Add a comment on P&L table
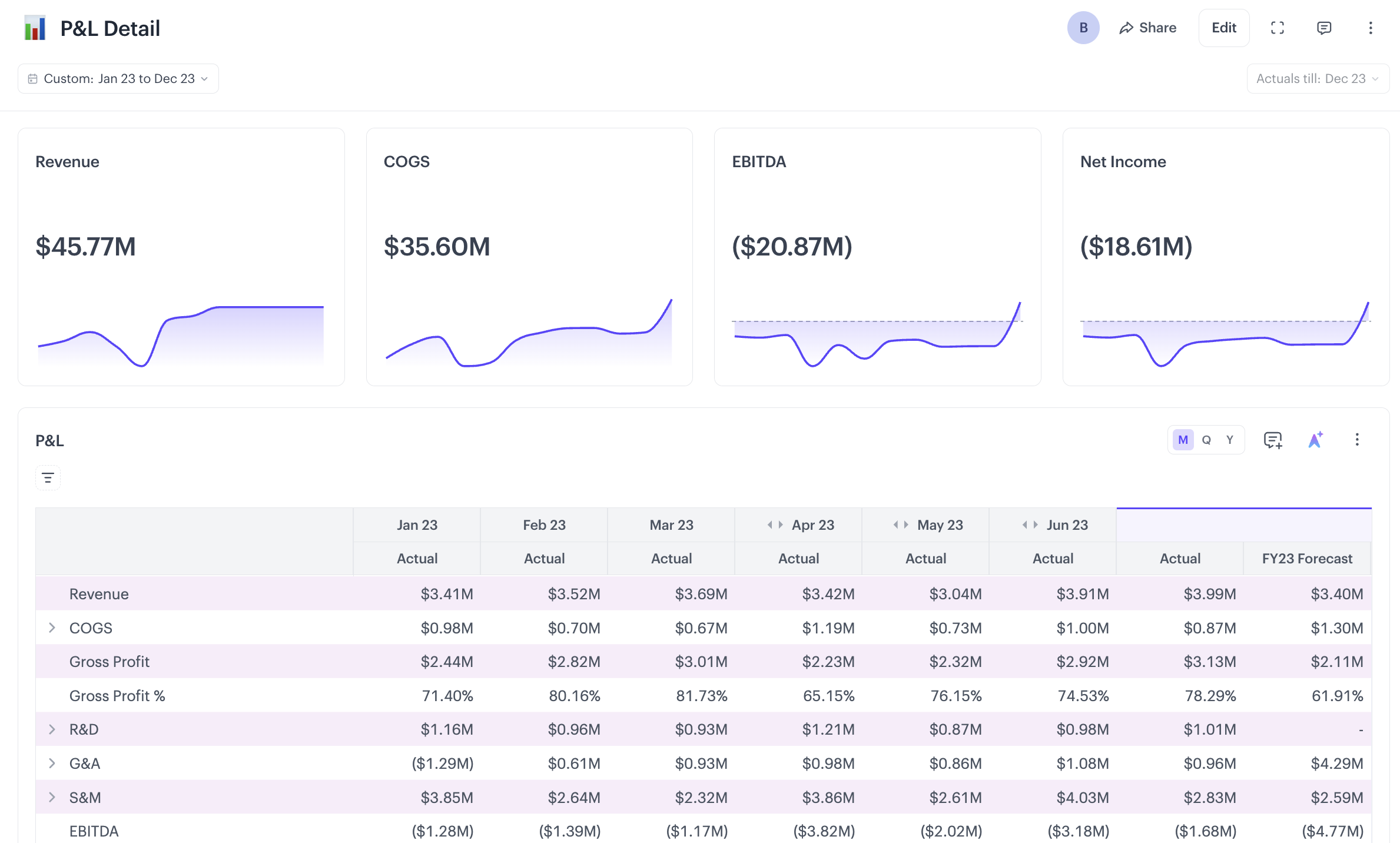 tap(1272, 440)
